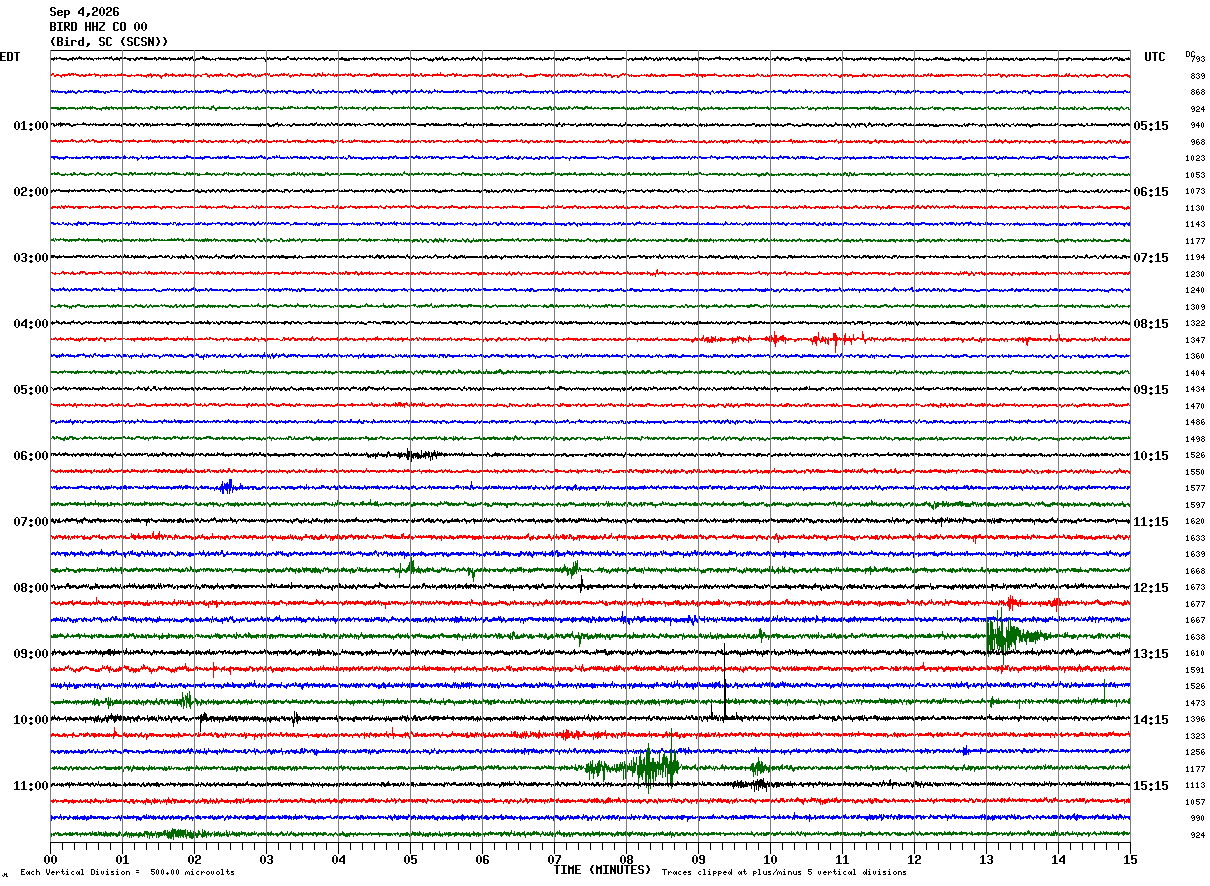Click the vertical division microvolts note

[127, 872]
